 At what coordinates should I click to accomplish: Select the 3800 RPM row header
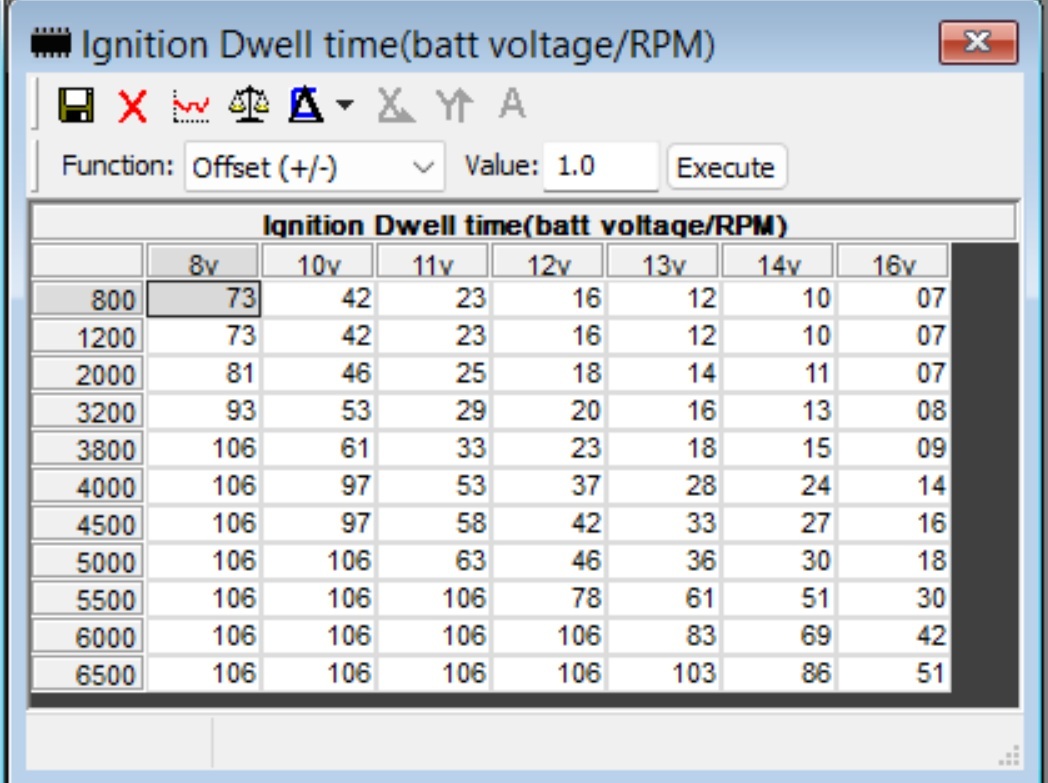click(x=88, y=449)
